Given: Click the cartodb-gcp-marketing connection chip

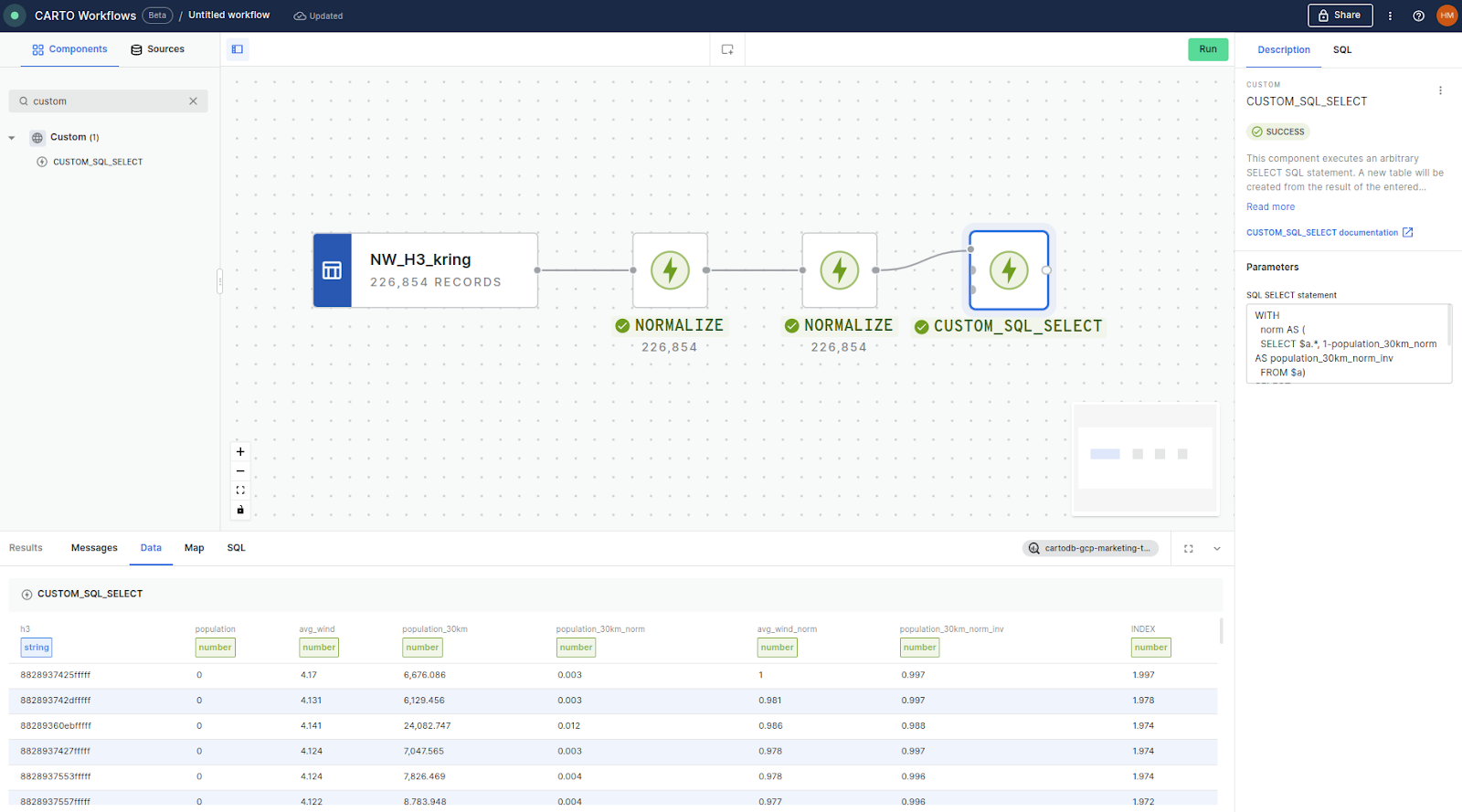Looking at the screenshot, I should pos(1090,548).
